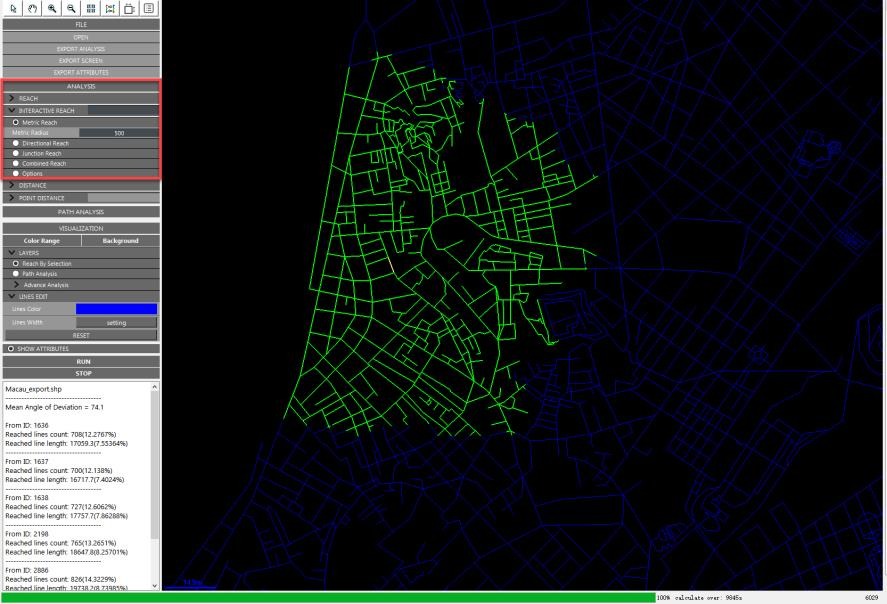
Task: Click the blue Lines Color swatch
Action: (x=117, y=309)
